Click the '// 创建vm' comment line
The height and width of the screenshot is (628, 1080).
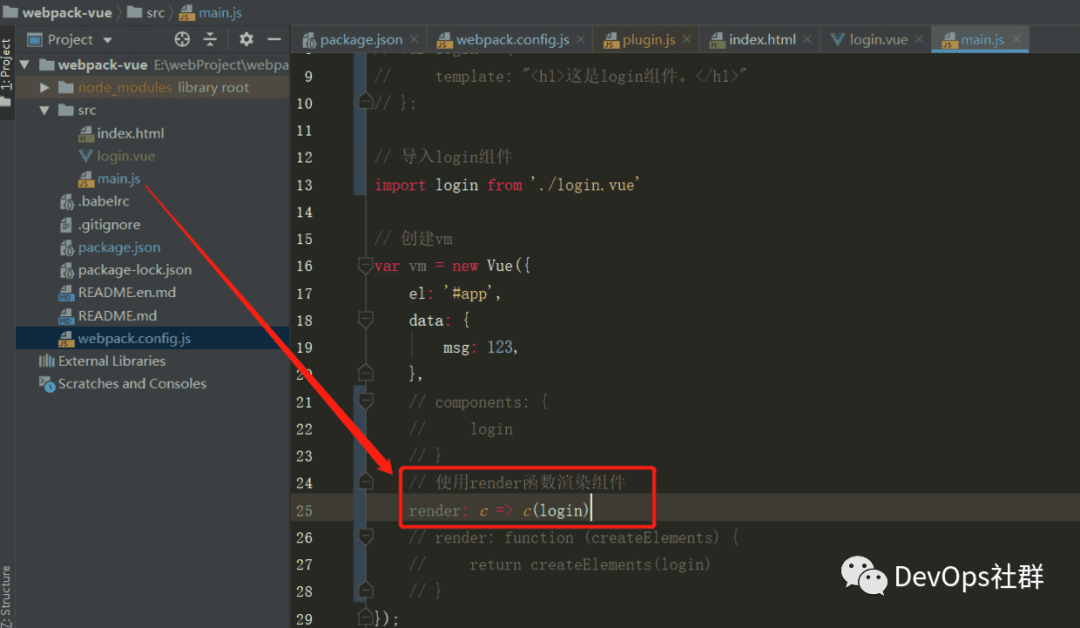point(413,239)
